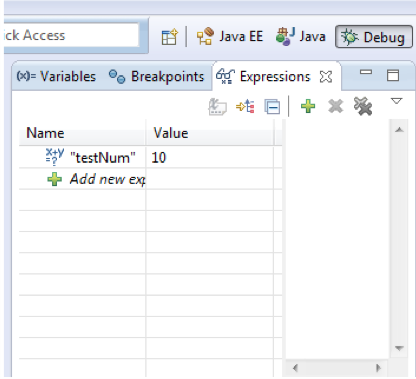
Task: Click the Name column header
Action: click(x=82, y=133)
